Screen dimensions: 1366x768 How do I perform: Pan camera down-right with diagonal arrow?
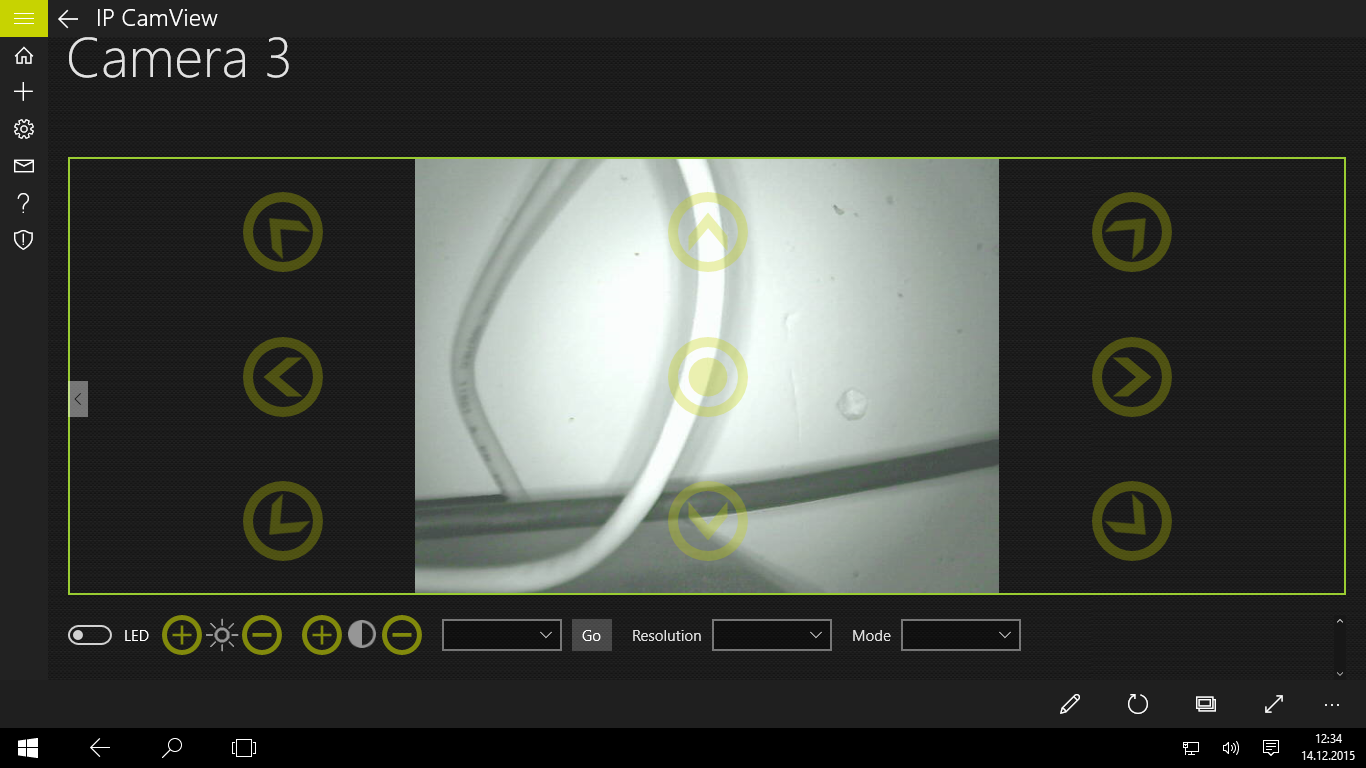coord(1132,522)
